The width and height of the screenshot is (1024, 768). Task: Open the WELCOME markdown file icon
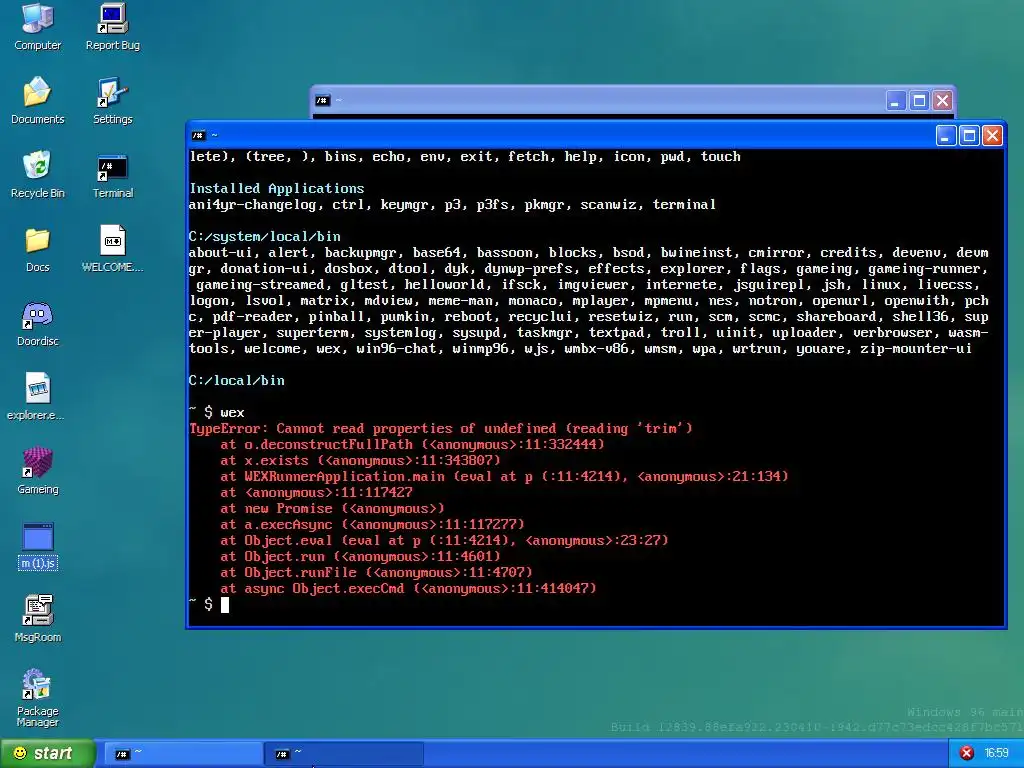112,248
